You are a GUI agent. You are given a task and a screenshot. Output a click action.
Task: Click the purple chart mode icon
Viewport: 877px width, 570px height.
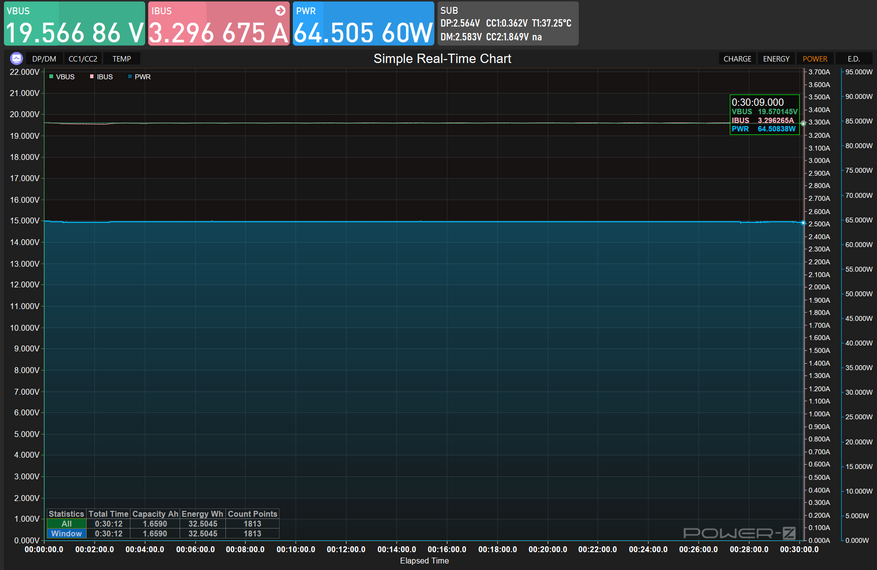pos(16,58)
